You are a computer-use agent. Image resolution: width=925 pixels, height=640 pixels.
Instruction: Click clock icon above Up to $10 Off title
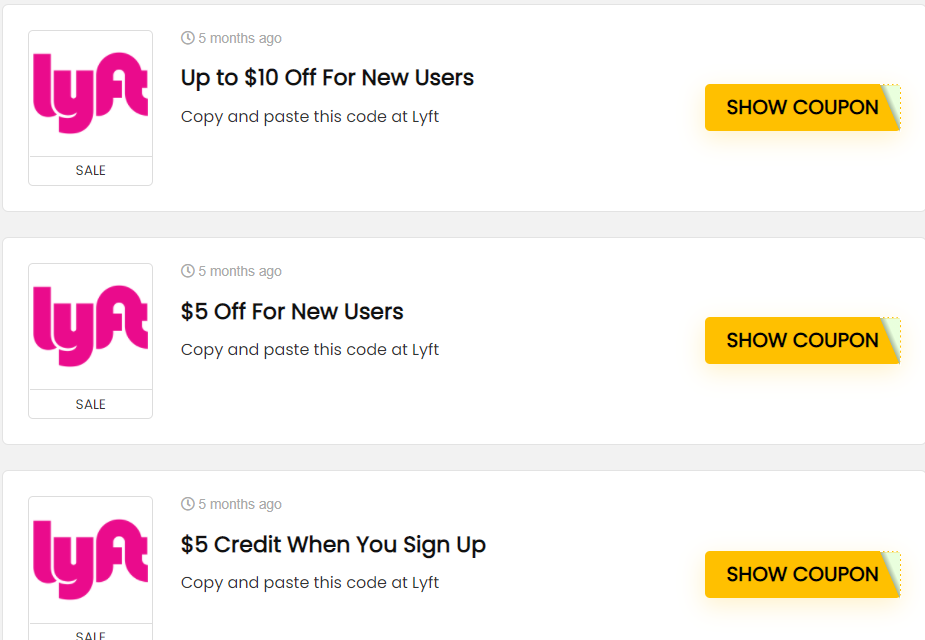point(187,38)
